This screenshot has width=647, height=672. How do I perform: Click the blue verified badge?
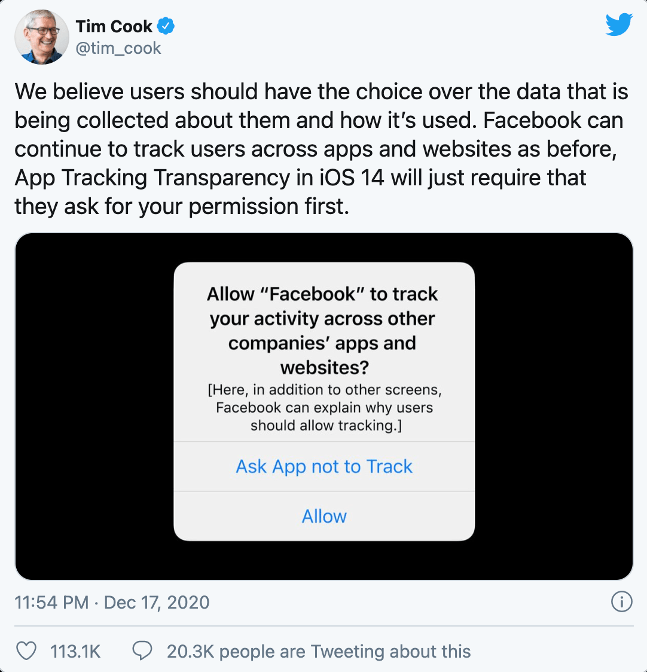(165, 27)
